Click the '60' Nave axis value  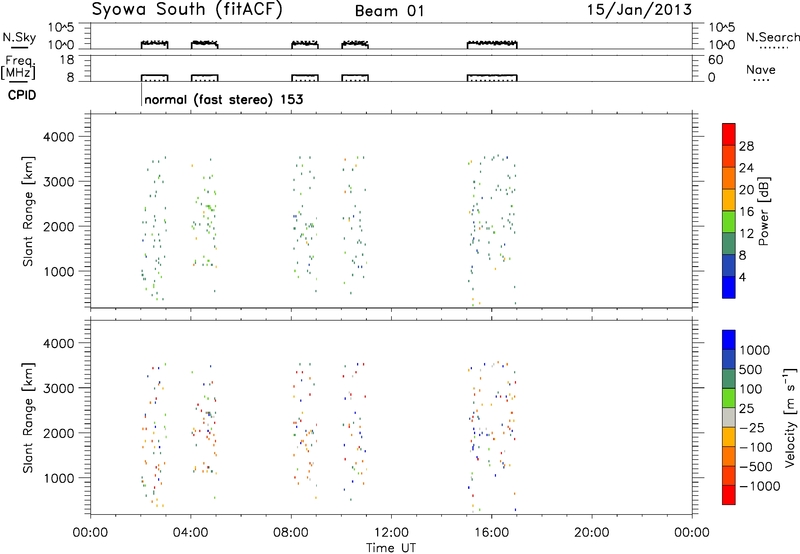coord(716,60)
